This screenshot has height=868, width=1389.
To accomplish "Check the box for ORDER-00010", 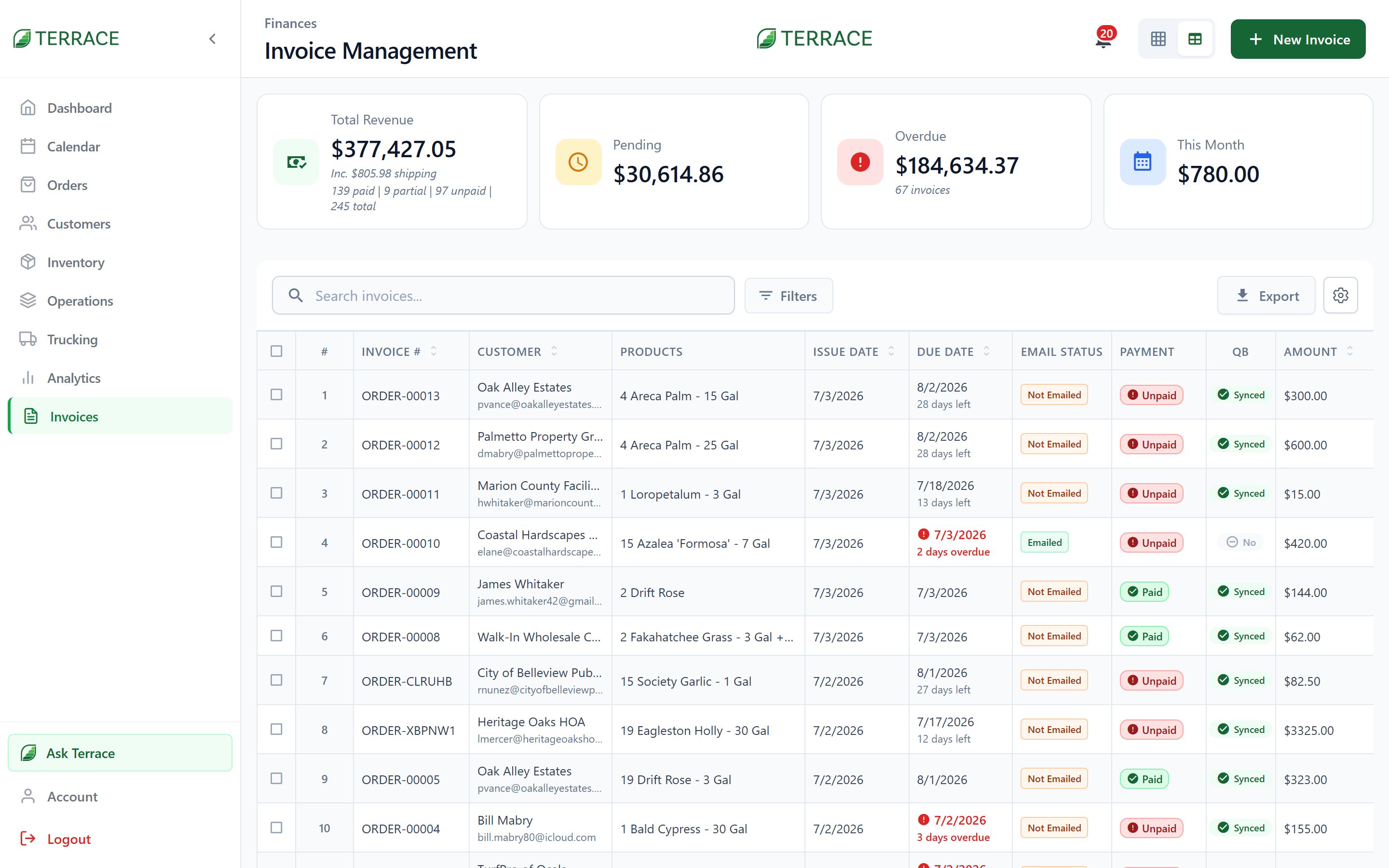I will point(276,542).
